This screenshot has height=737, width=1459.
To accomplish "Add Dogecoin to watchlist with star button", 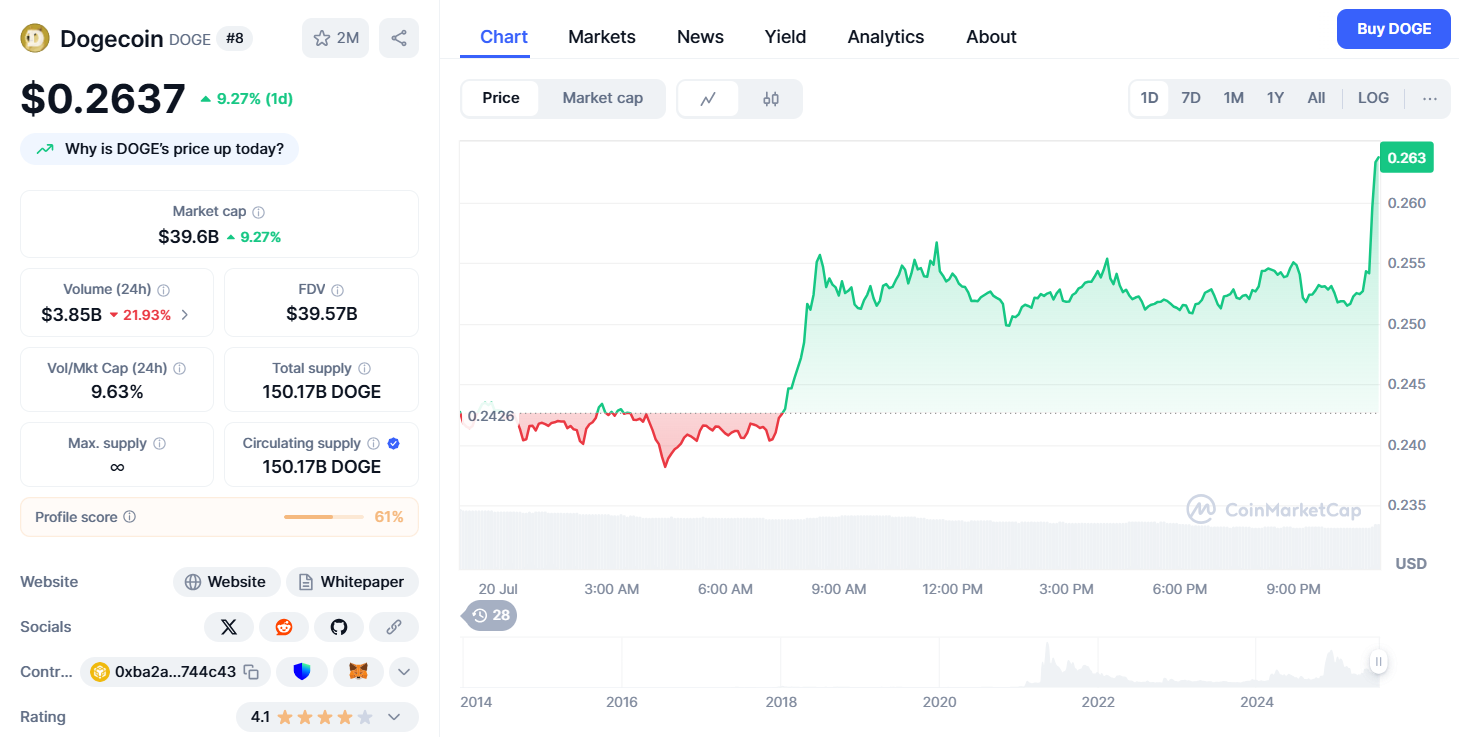I will 336,38.
